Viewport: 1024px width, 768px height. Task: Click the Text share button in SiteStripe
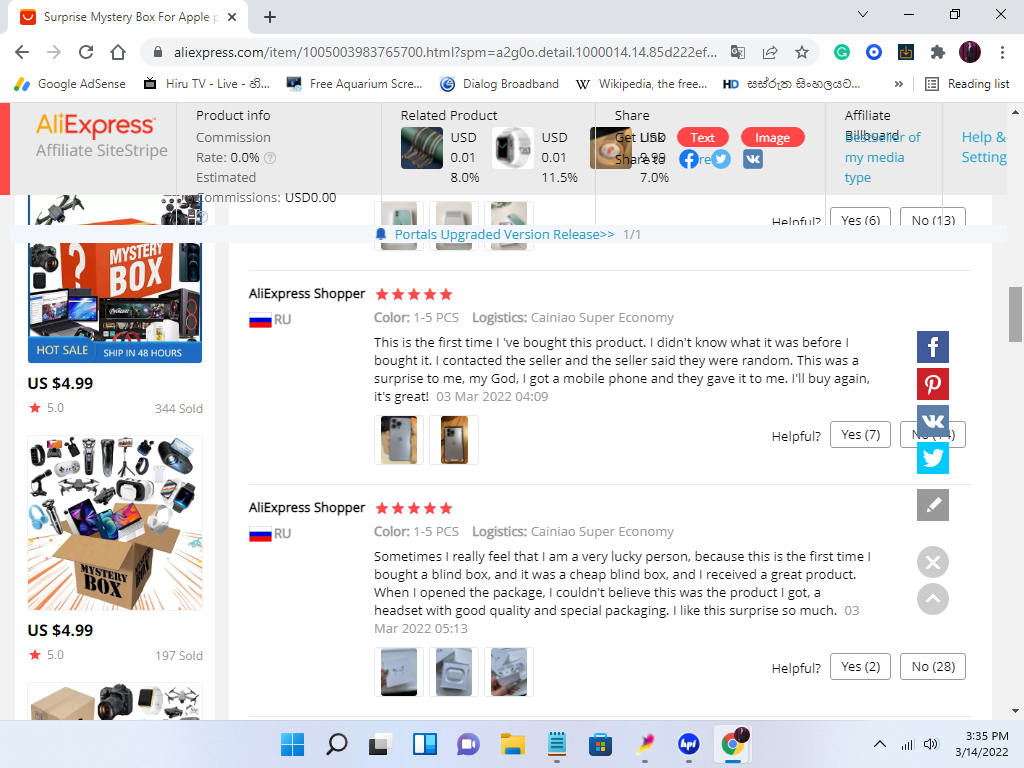coord(703,137)
